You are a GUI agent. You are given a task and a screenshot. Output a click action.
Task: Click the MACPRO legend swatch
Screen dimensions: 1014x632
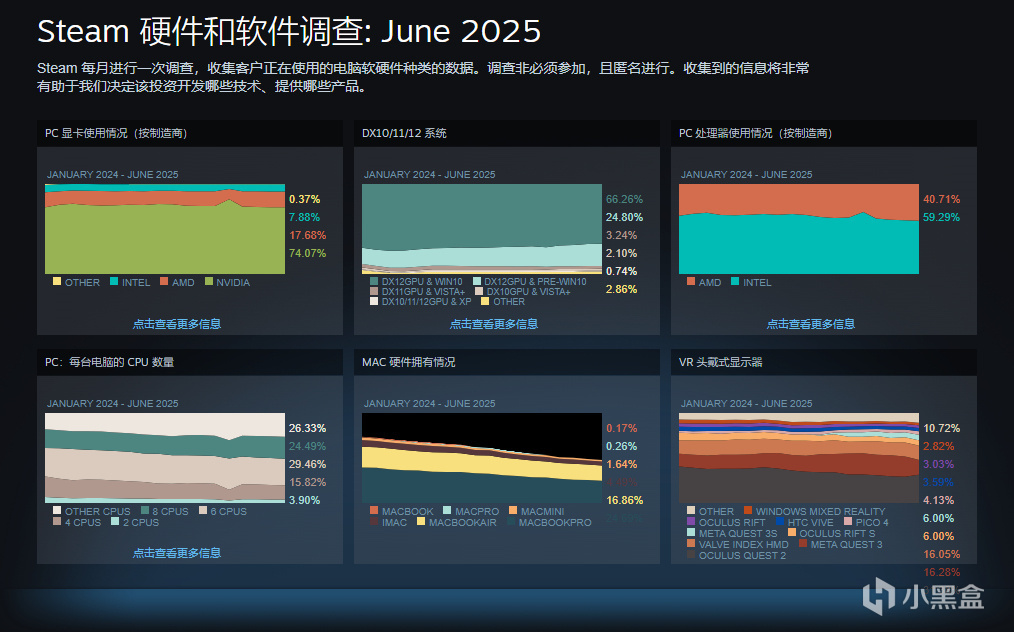(x=447, y=510)
